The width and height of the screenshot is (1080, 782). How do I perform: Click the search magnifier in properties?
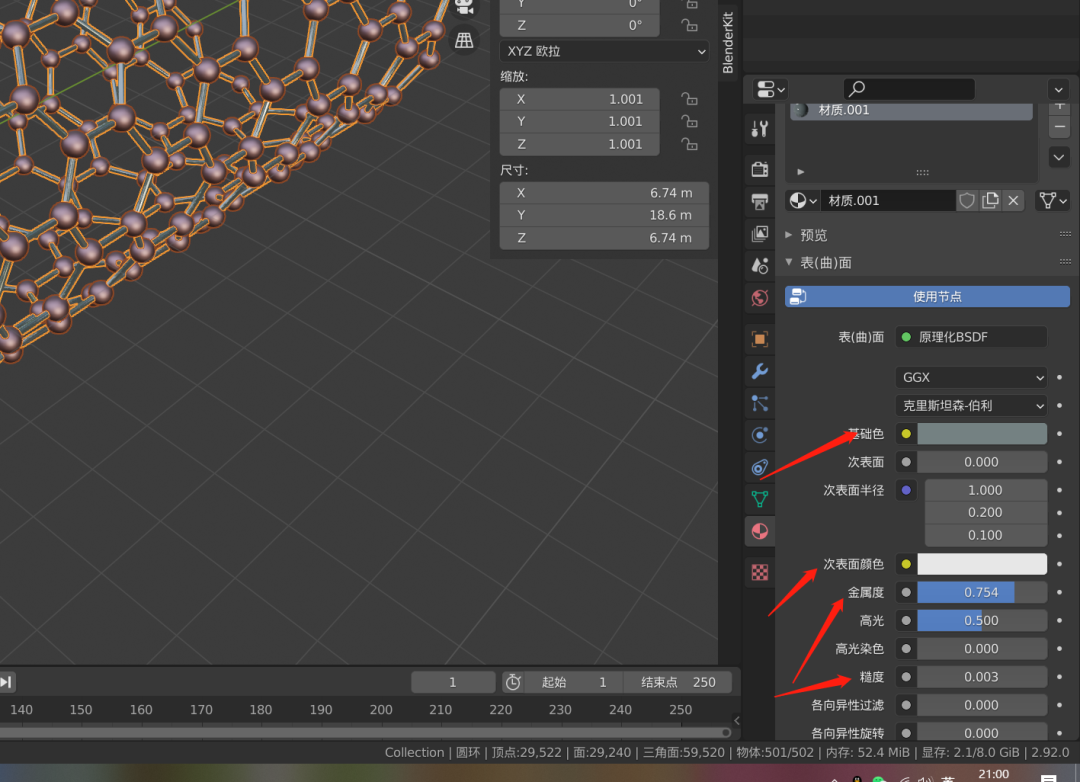click(857, 89)
